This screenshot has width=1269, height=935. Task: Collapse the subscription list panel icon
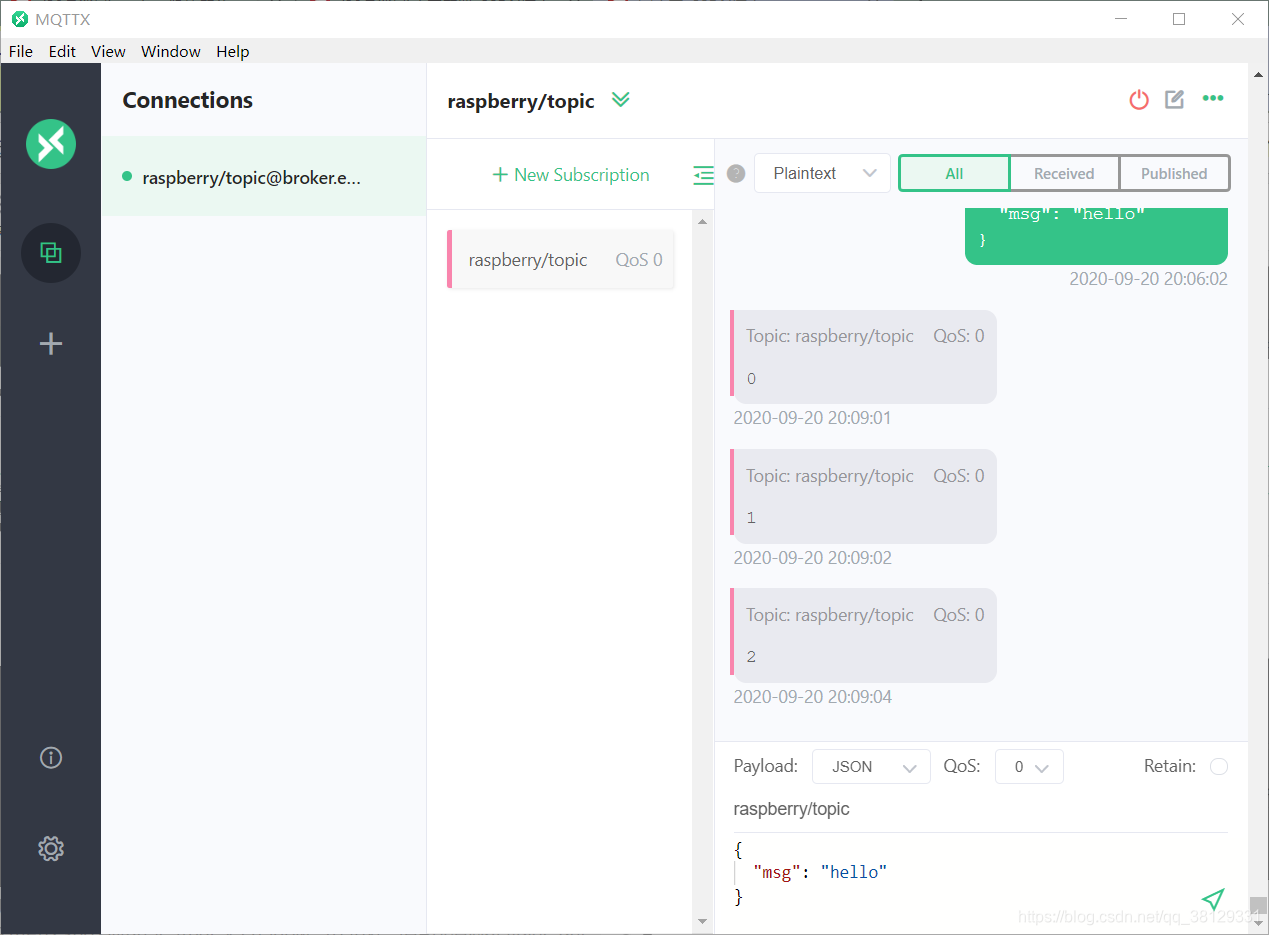coord(704,175)
